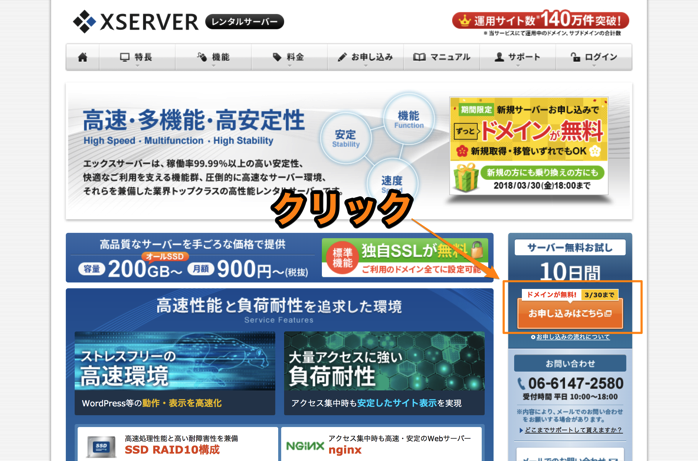Open the お申し込み menu
Image resolution: width=698 pixels, height=461 pixels.
pos(365,57)
